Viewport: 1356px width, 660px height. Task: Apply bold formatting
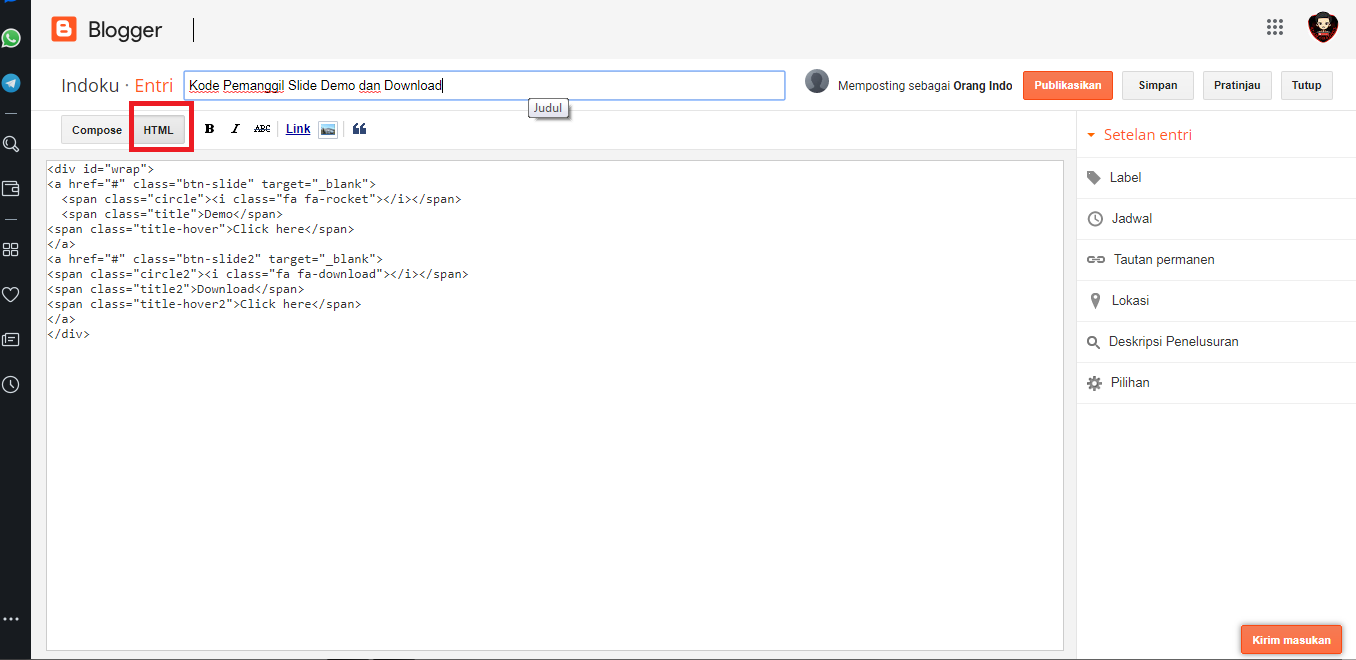click(x=209, y=129)
